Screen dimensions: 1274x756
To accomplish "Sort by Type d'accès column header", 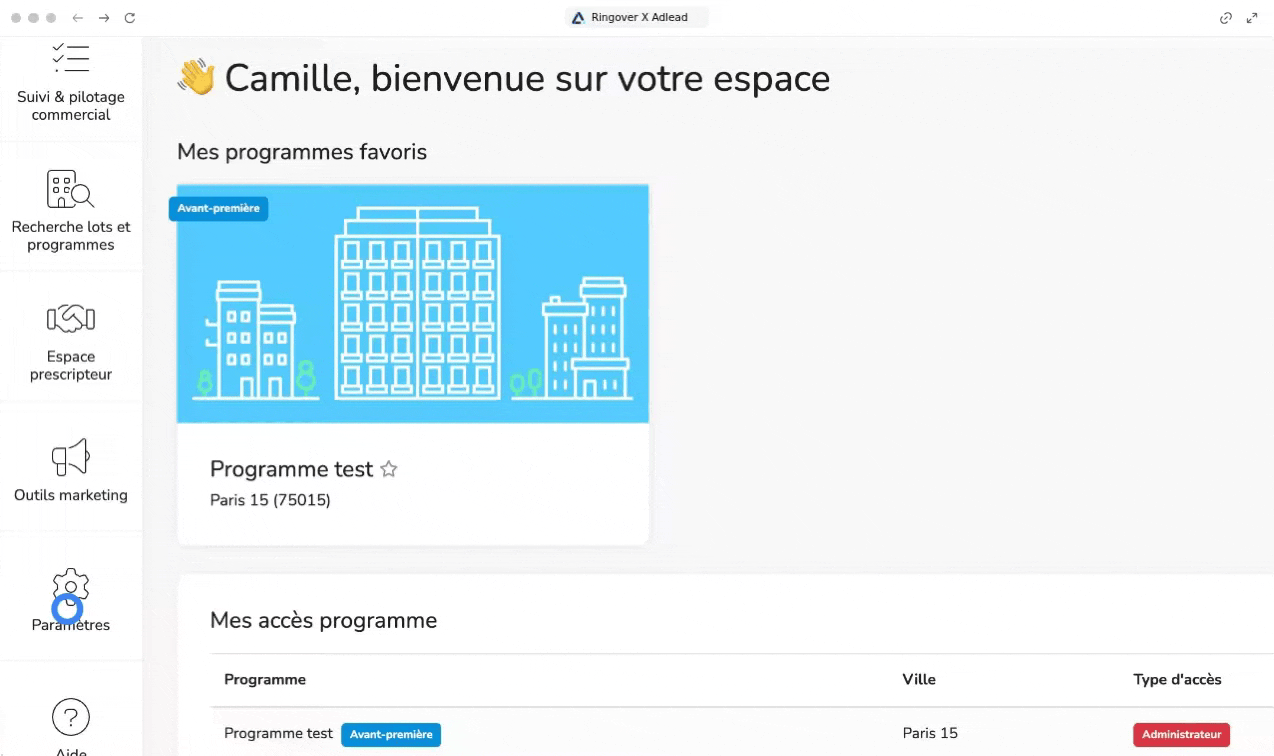I will tap(1177, 680).
